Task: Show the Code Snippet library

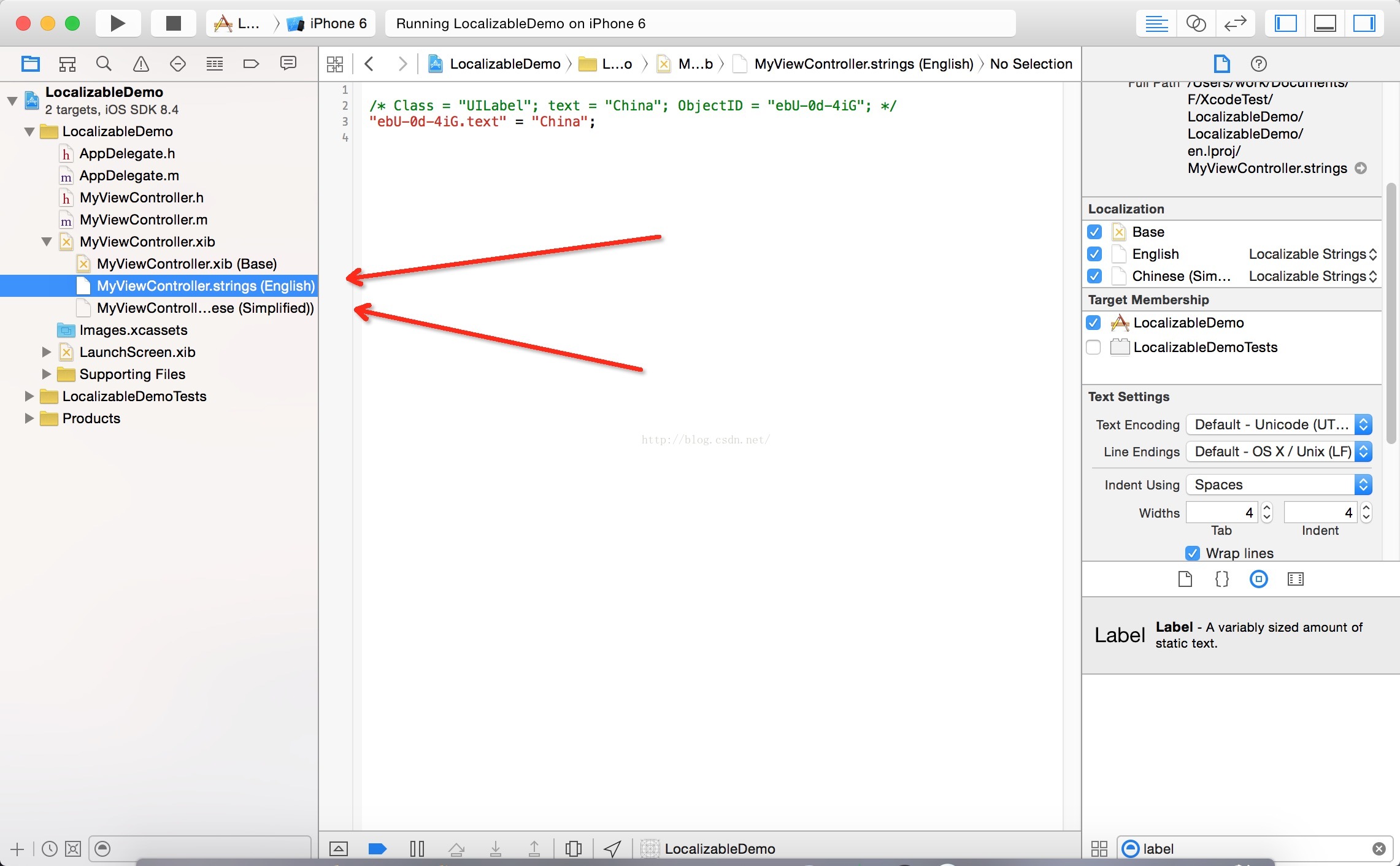Action: 1222,579
